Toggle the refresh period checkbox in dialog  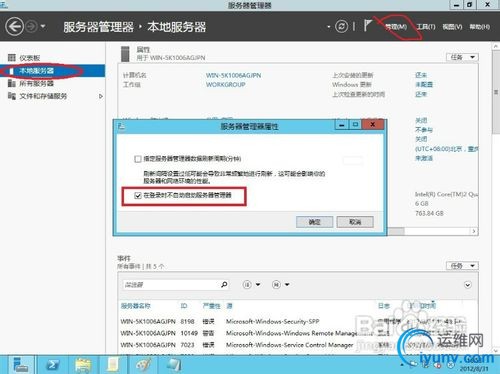pos(138,159)
